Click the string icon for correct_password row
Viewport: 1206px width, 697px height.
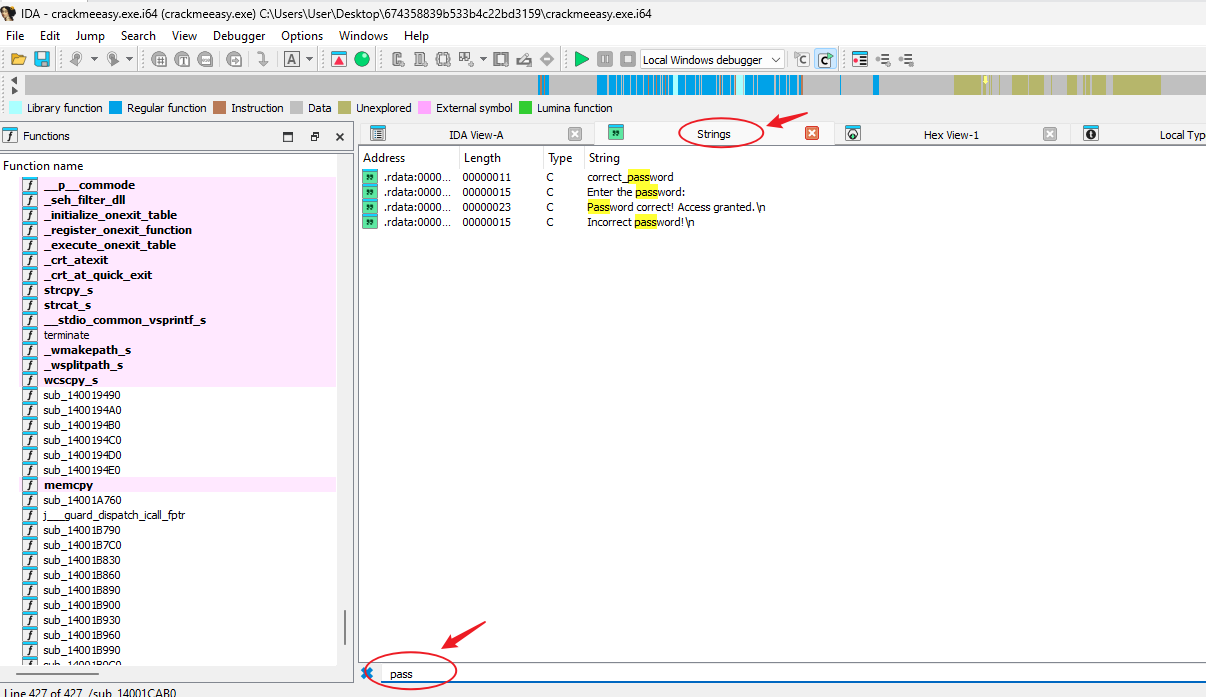370,177
